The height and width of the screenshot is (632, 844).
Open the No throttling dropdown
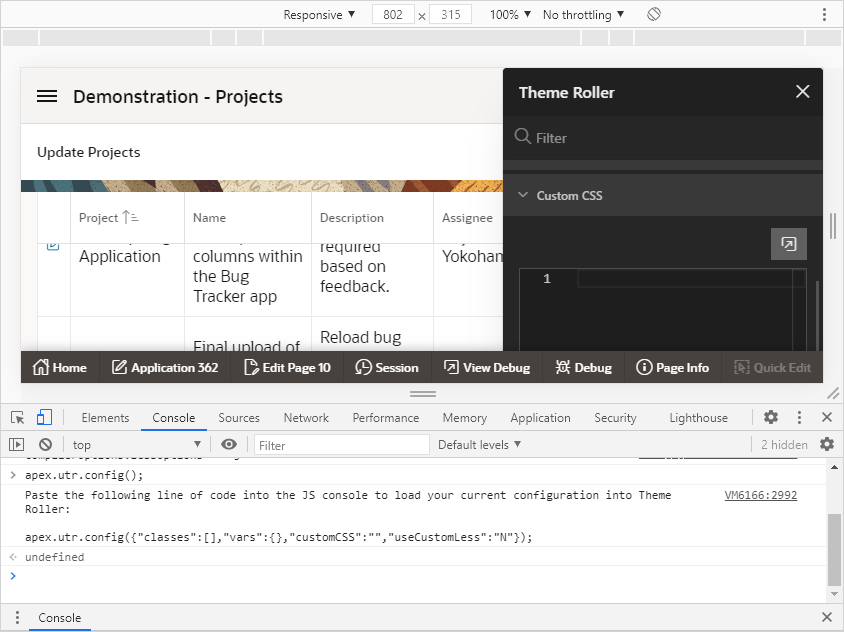coord(583,15)
